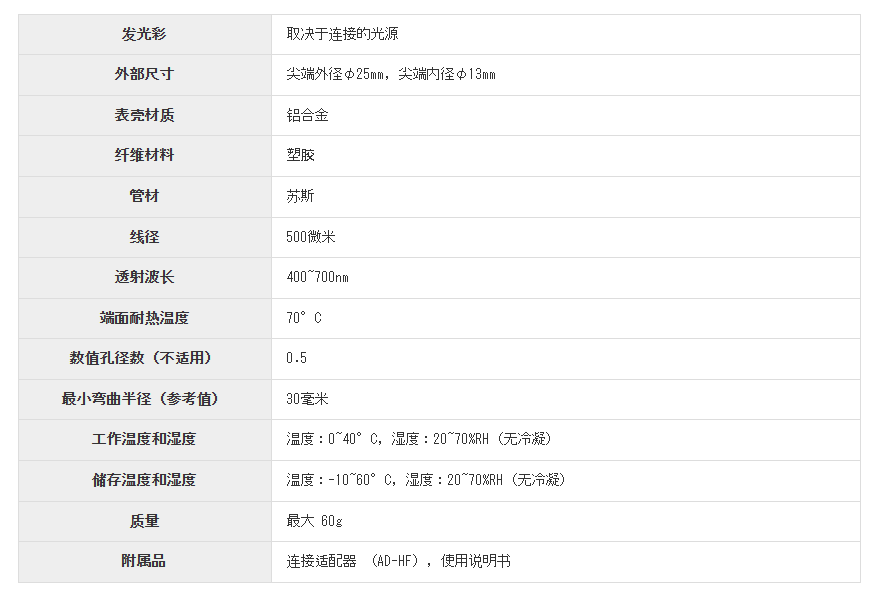Viewport: 874px width, 602px height.
Task: Select the 工作温度和湿度 label
Action: tap(144, 440)
